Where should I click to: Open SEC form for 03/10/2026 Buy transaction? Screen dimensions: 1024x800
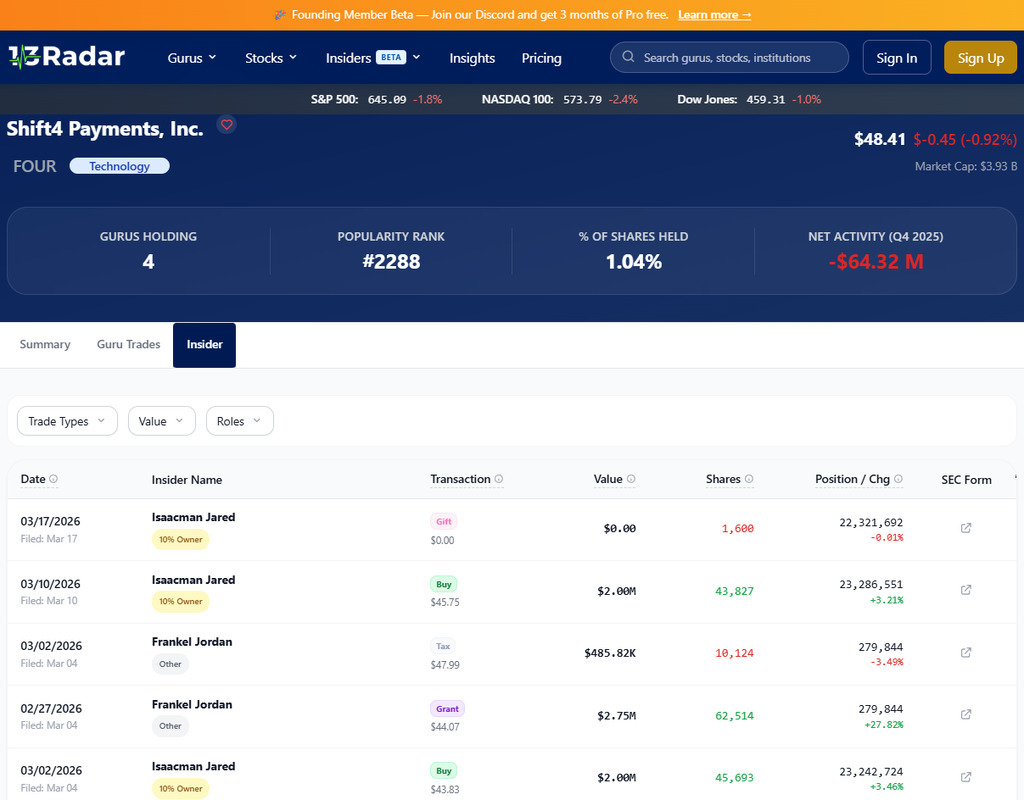[966, 590]
